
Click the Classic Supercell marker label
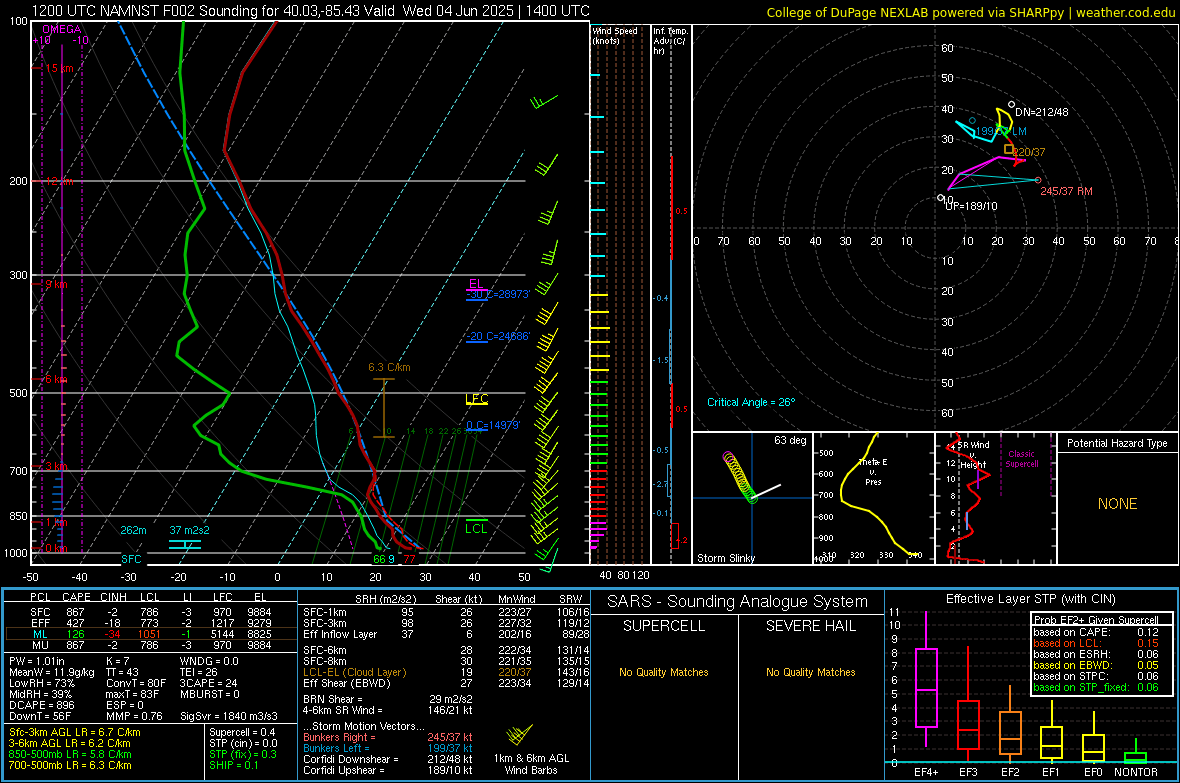click(1021, 459)
